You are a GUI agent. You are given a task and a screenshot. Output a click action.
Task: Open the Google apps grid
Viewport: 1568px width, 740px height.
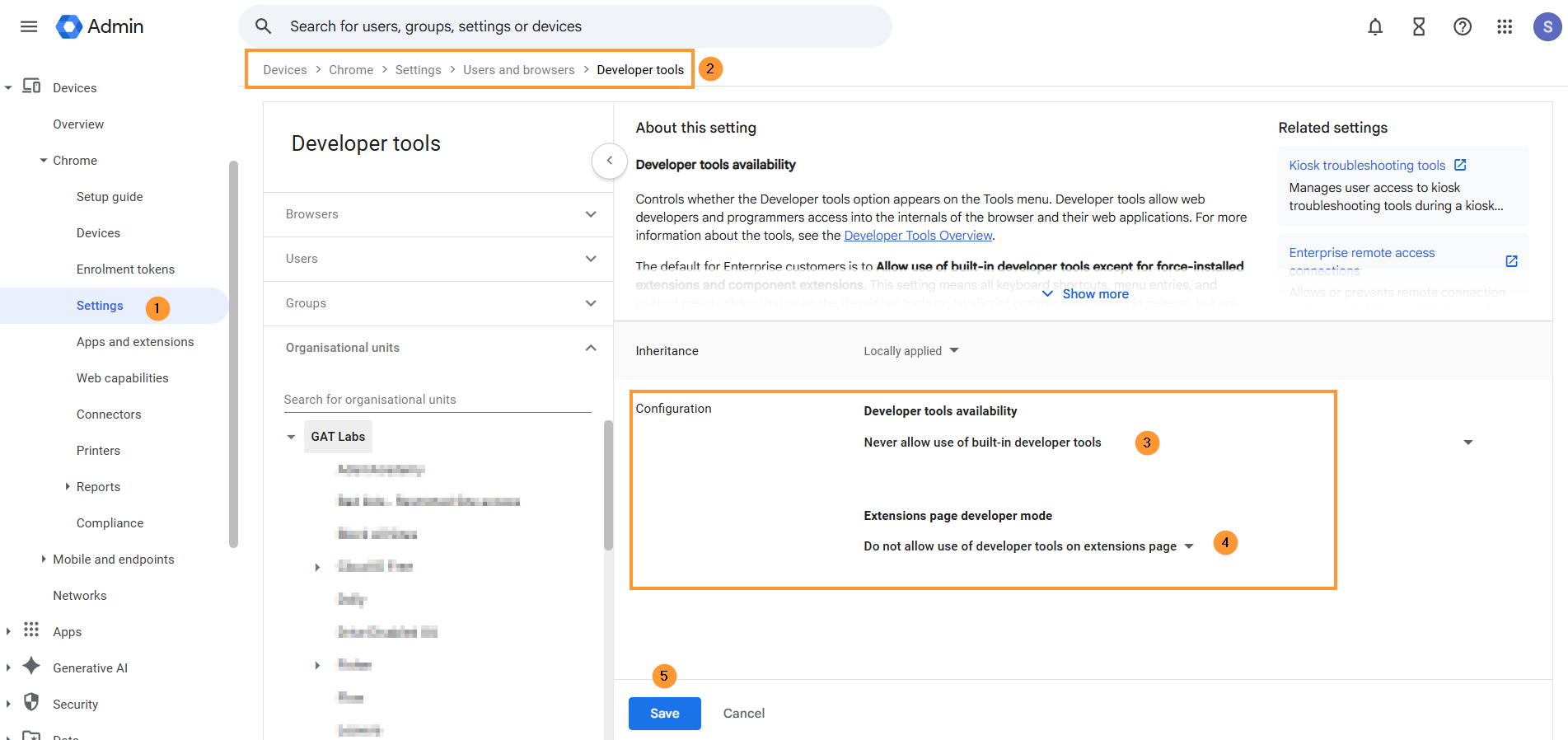1505,27
